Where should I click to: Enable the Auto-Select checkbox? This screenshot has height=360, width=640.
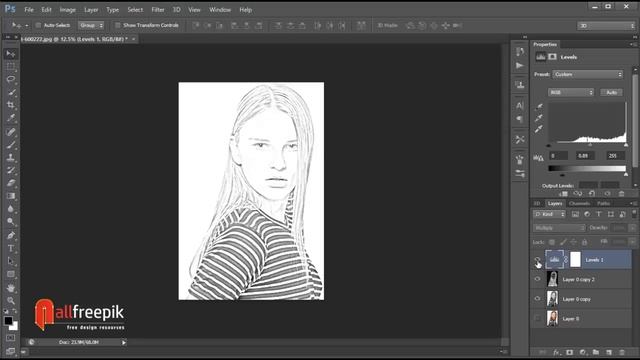38,25
